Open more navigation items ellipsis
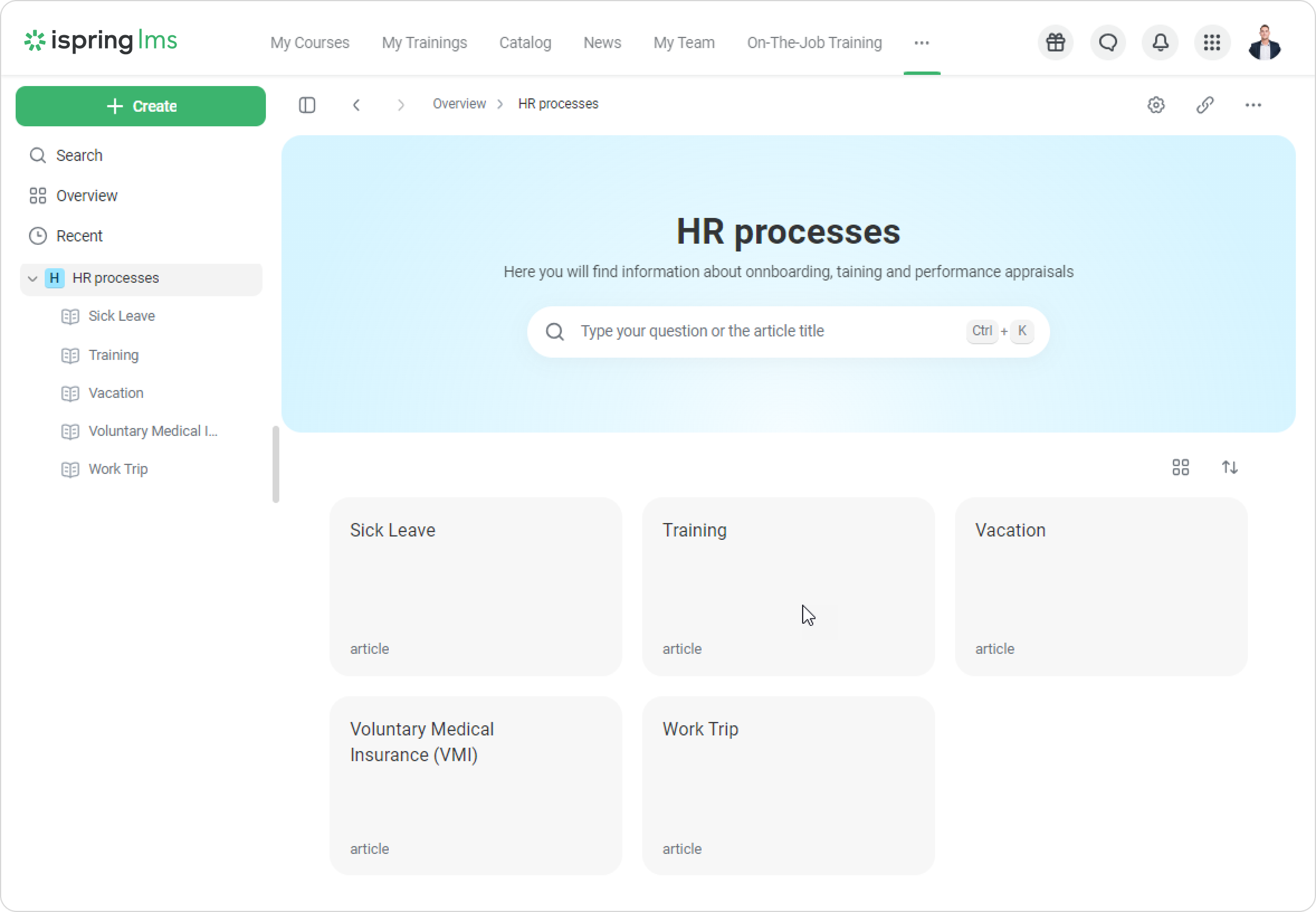The height and width of the screenshot is (912, 1316). click(x=921, y=43)
